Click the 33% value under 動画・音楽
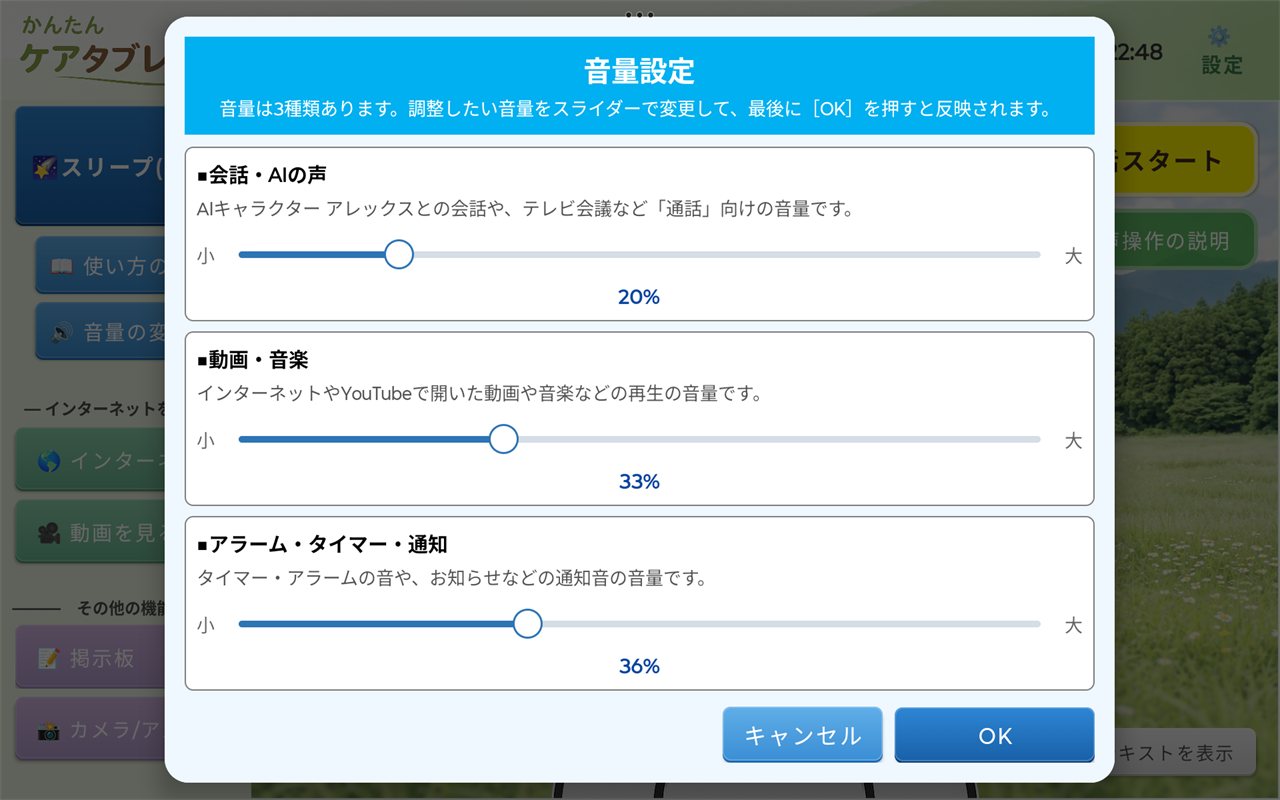This screenshot has width=1280, height=800. [x=639, y=482]
